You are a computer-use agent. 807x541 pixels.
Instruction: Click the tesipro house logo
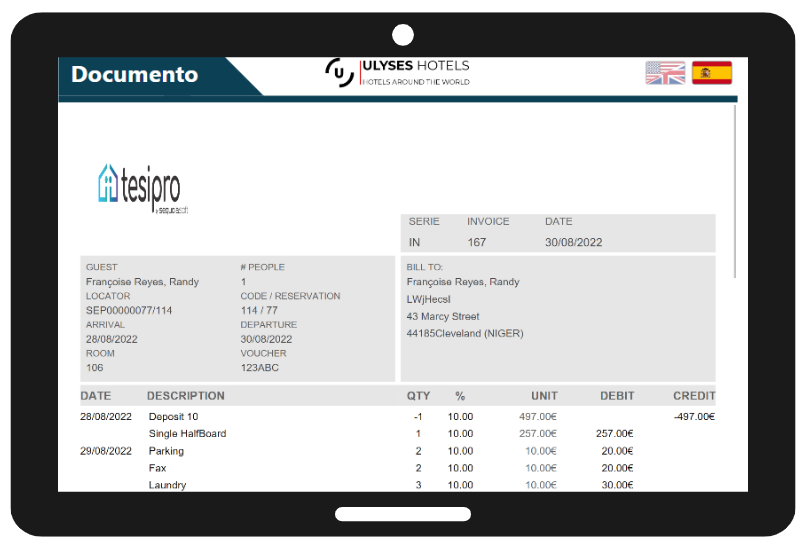139,187
